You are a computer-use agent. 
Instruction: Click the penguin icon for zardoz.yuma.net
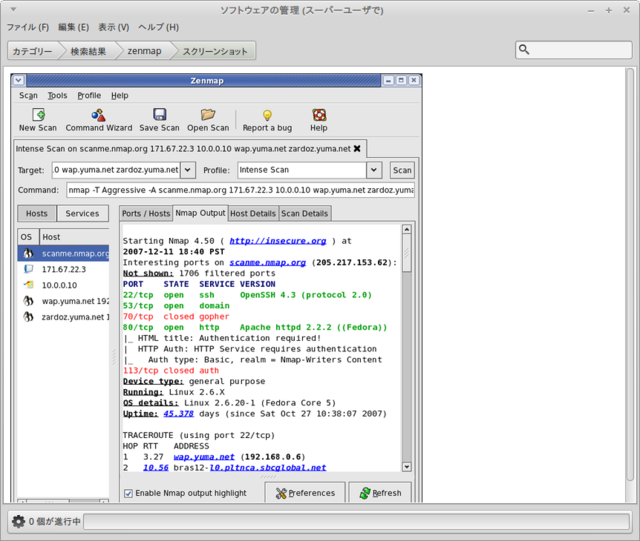pyautogui.click(x=28, y=317)
